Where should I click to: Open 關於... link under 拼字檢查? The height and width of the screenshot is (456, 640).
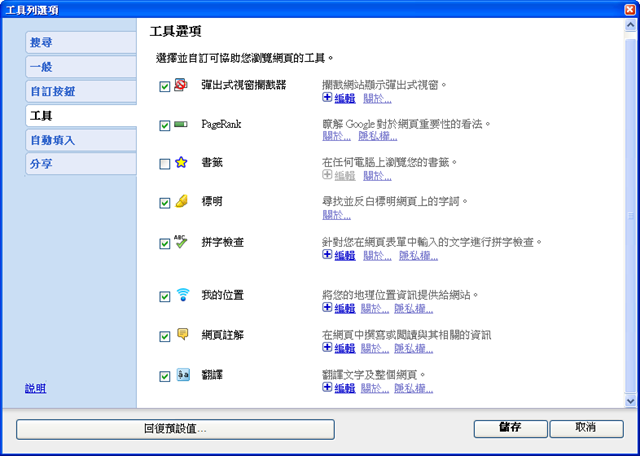(x=377, y=256)
